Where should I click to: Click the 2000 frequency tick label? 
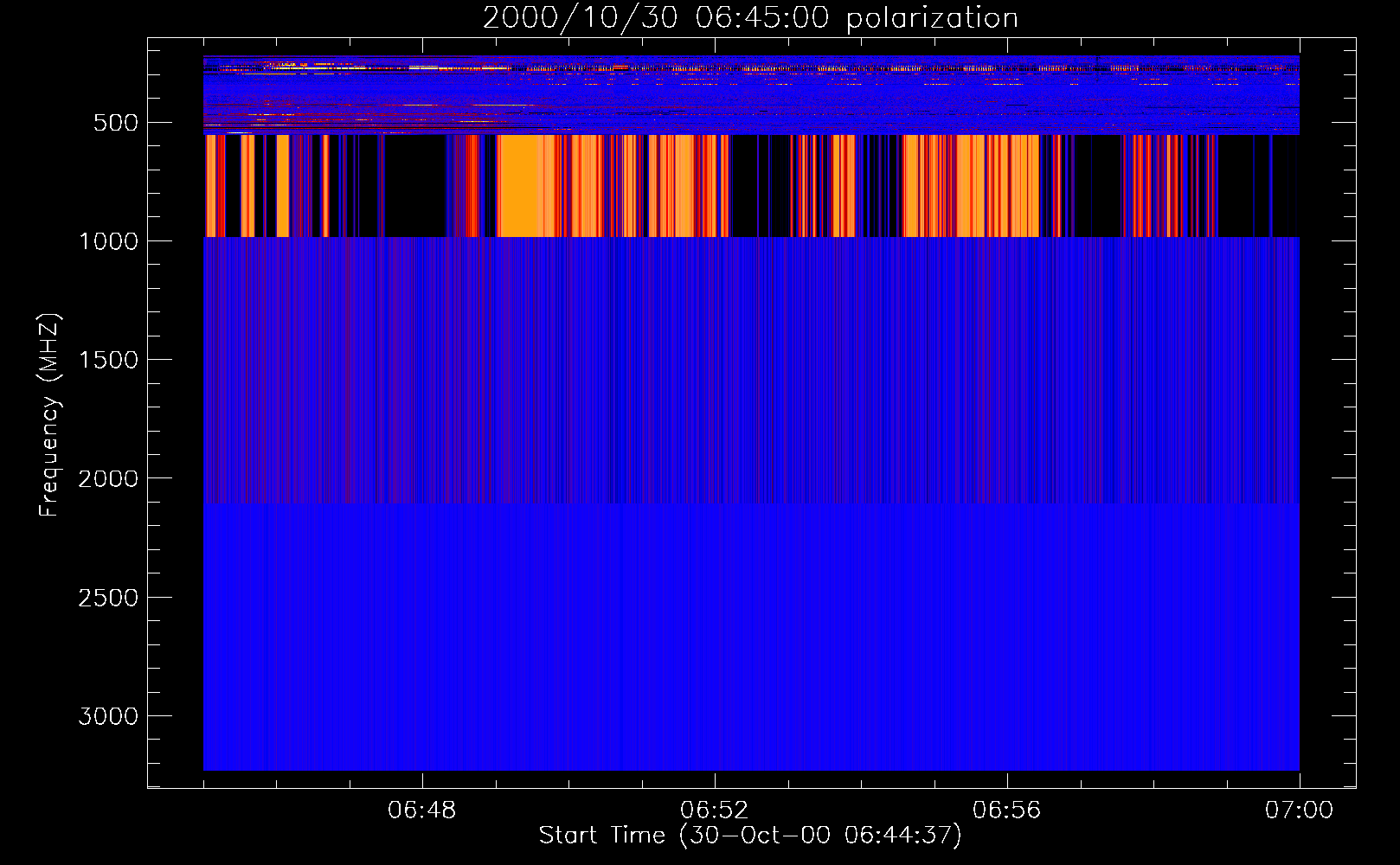click(108, 478)
